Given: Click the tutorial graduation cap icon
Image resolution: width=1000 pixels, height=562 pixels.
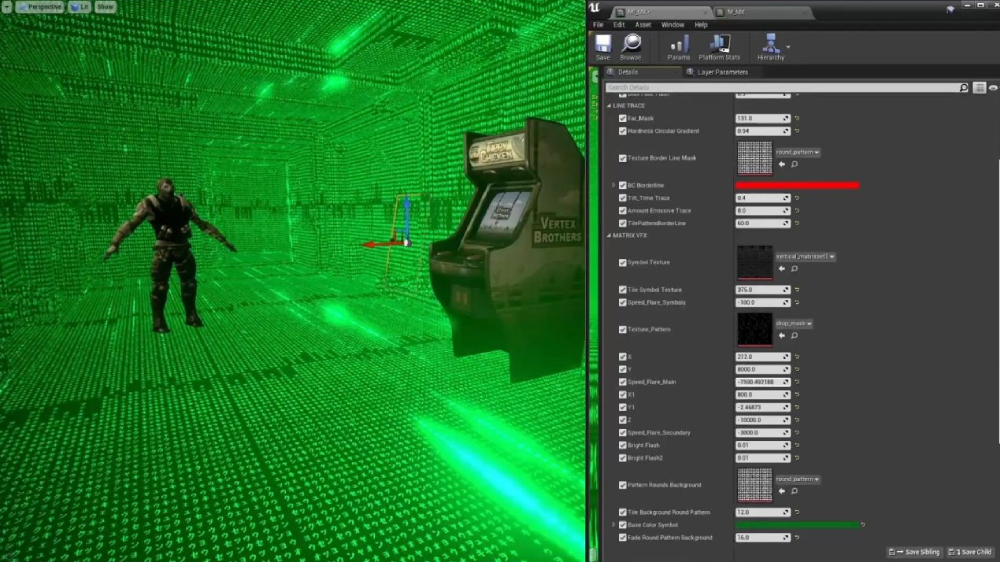Looking at the screenshot, I should pyautogui.click(x=950, y=9).
